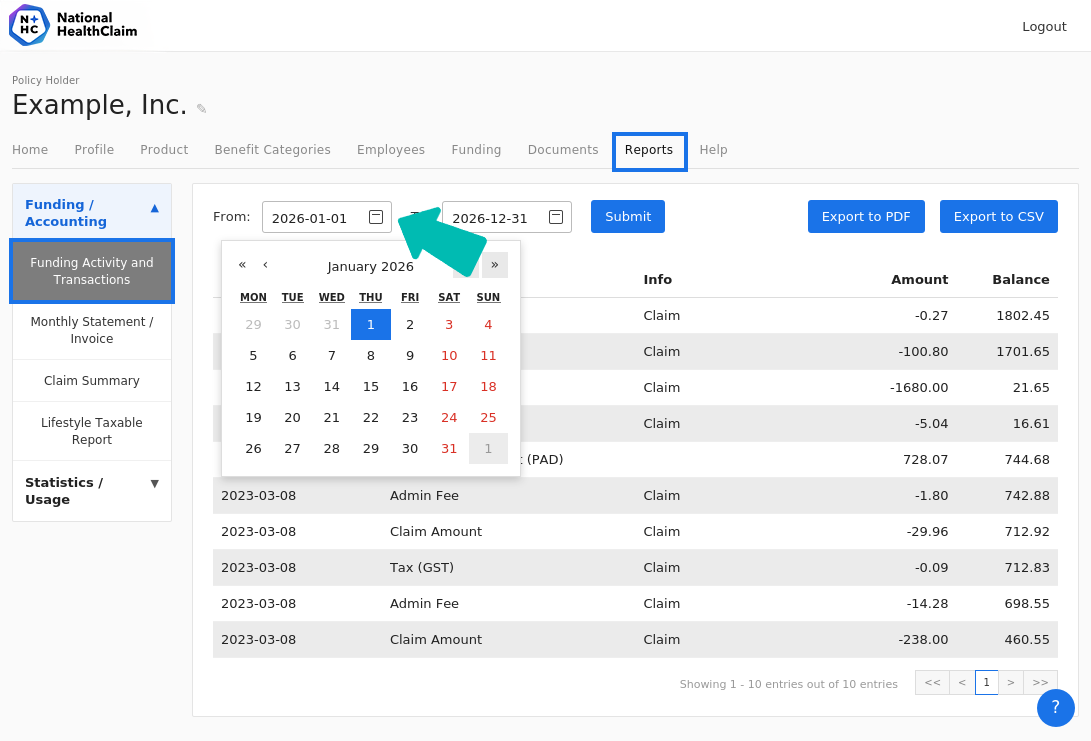Click amount 728.07 in PAD row
The height and width of the screenshot is (741, 1091).
pos(925,459)
